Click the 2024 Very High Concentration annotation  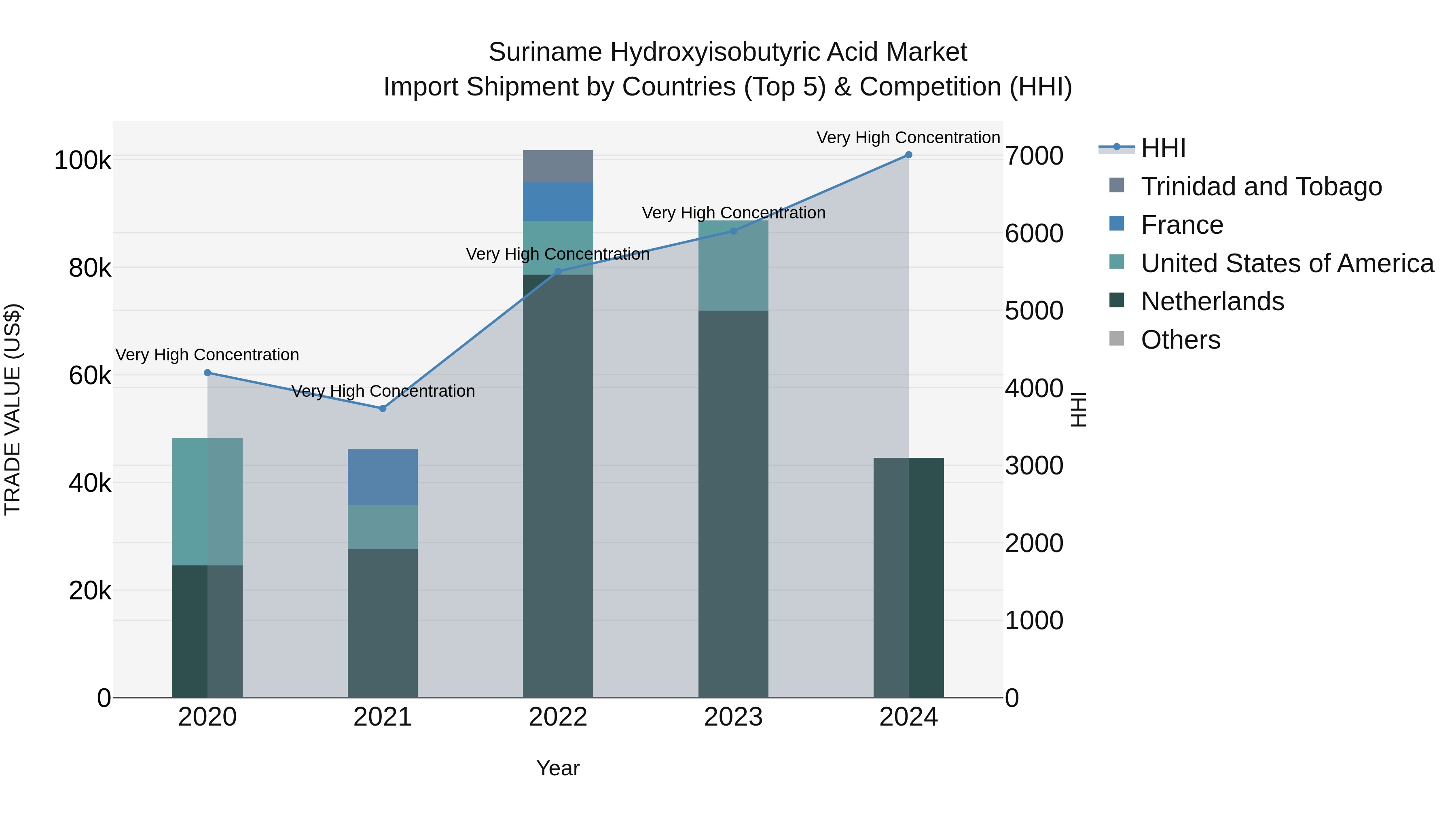(x=908, y=138)
